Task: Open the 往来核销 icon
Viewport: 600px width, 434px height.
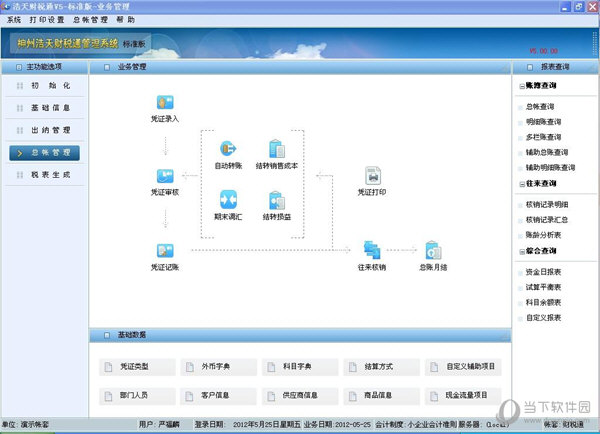Action: coord(373,251)
